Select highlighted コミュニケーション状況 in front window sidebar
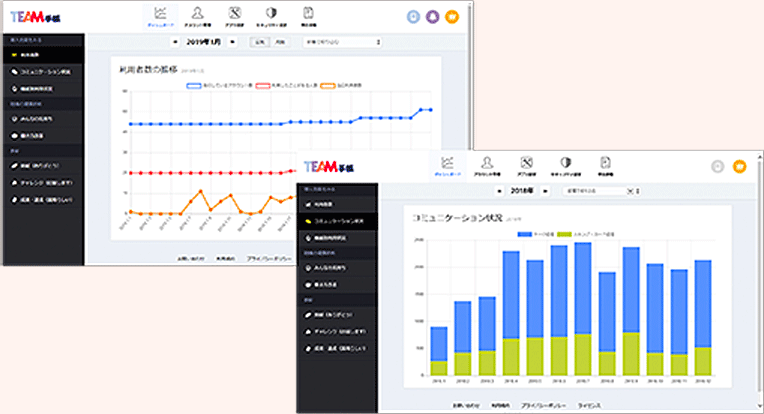This screenshot has height=414, width=764. pos(337,221)
